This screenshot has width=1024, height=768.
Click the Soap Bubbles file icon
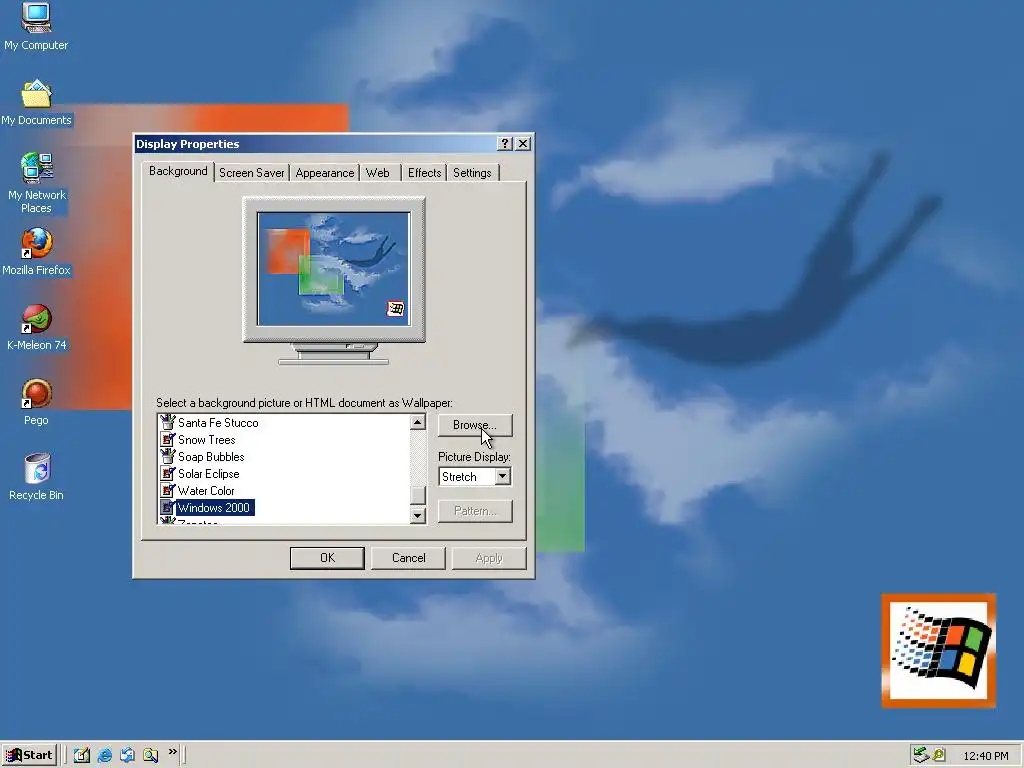[168, 456]
